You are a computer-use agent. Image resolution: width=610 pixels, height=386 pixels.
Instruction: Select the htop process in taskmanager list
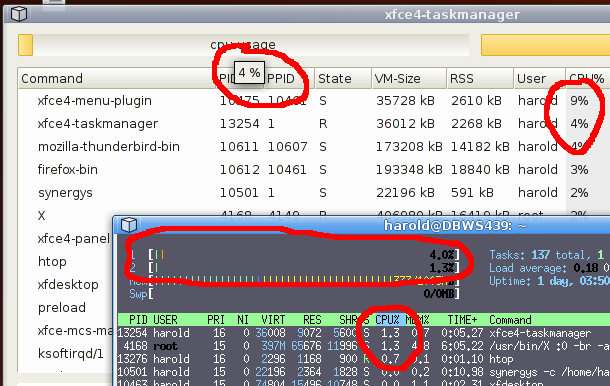52,261
